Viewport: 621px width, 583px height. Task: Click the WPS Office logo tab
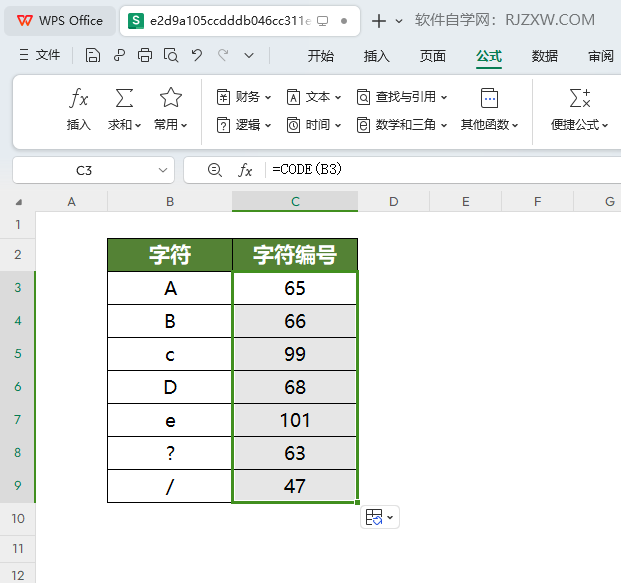60,21
